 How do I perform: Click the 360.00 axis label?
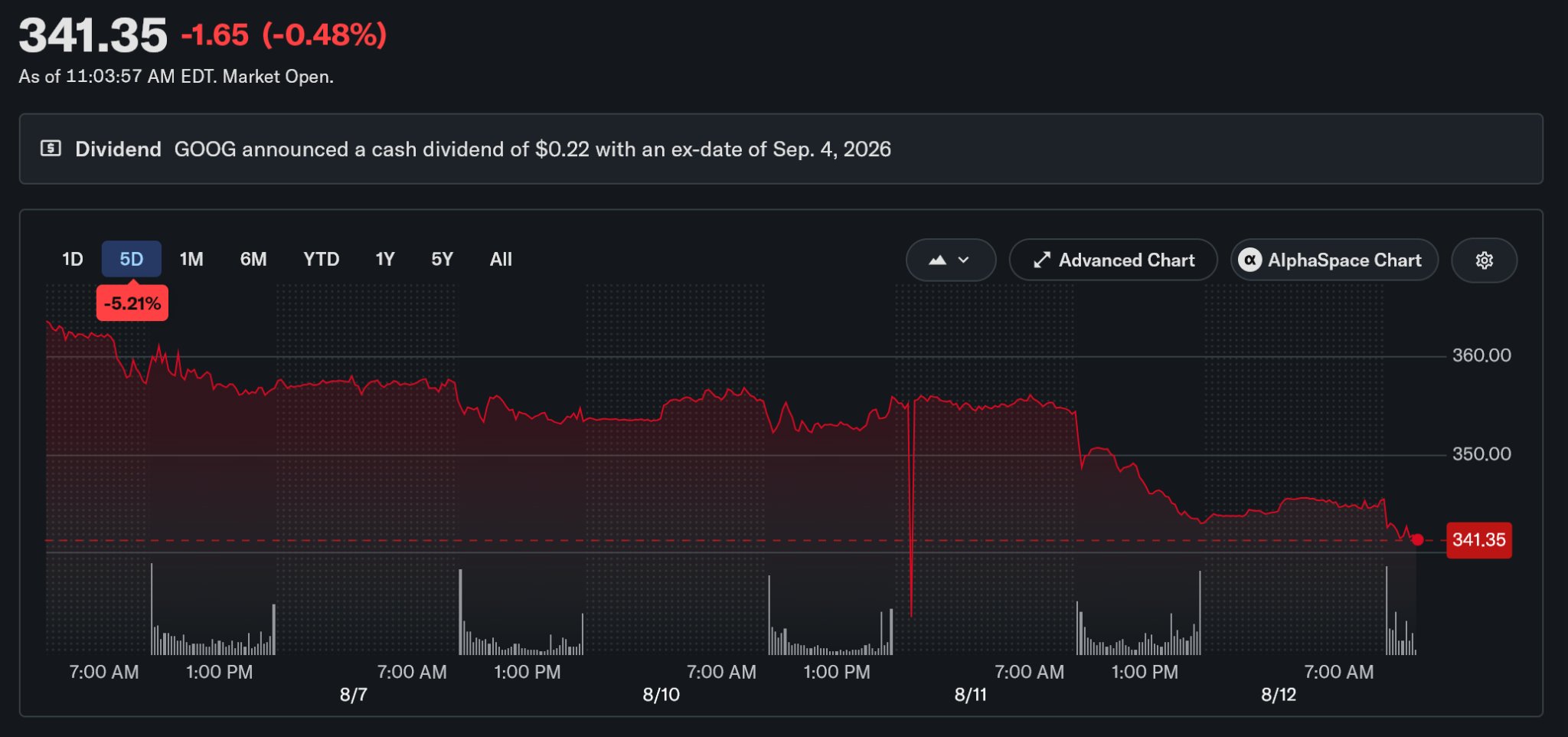click(x=1482, y=355)
